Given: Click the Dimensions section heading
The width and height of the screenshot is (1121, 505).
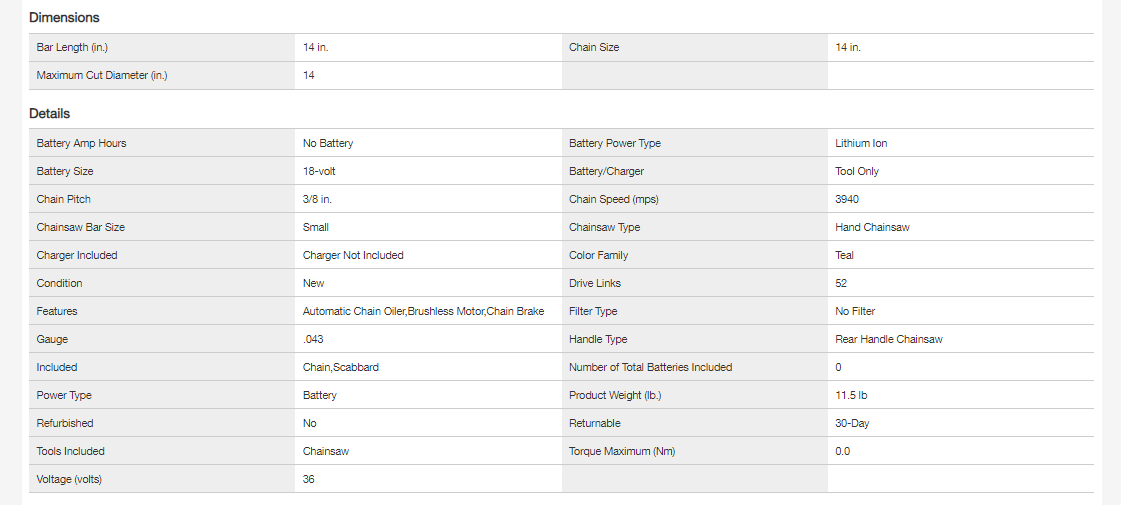Looking at the screenshot, I should point(64,18).
